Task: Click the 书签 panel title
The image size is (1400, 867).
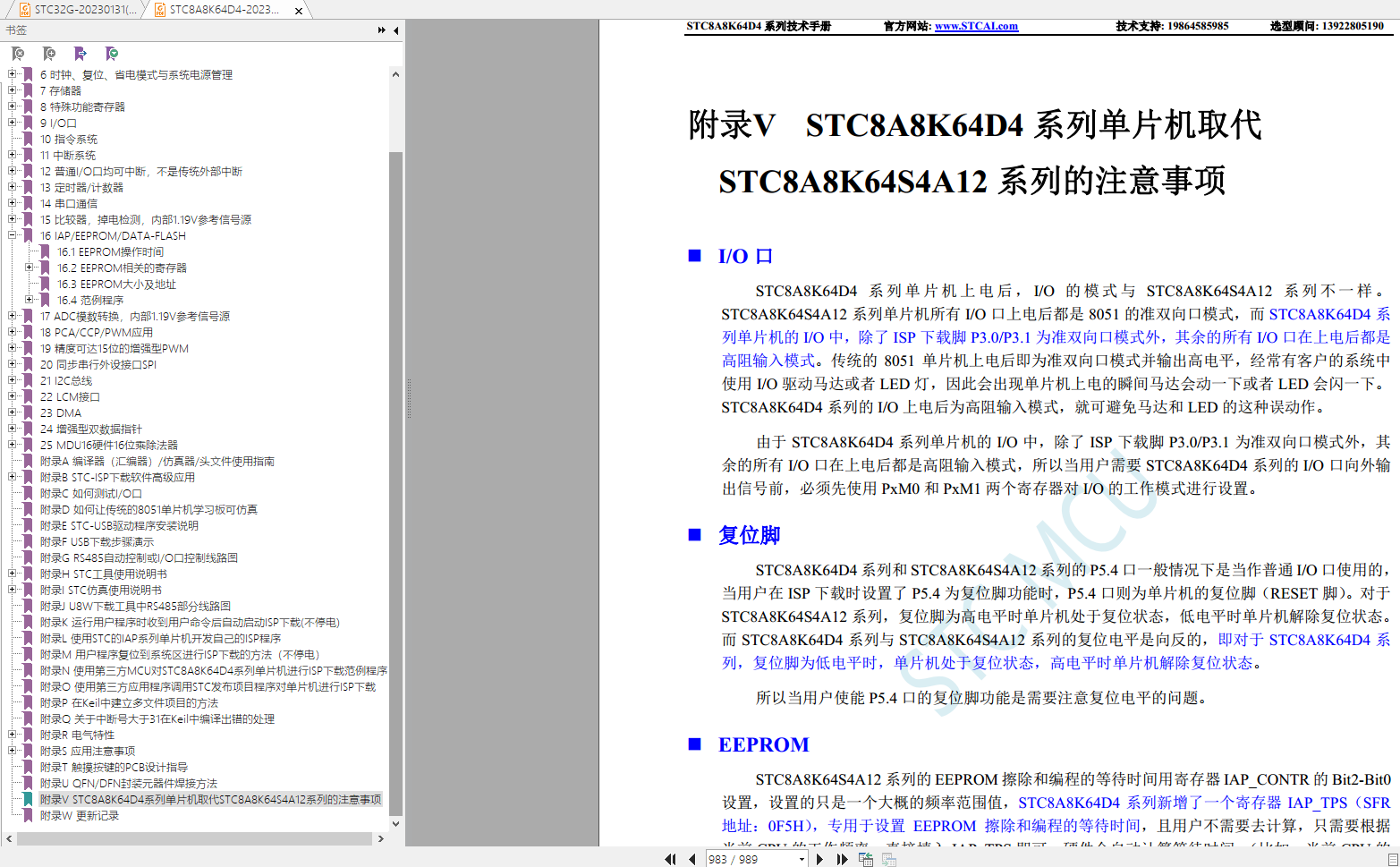Action: [x=16, y=30]
